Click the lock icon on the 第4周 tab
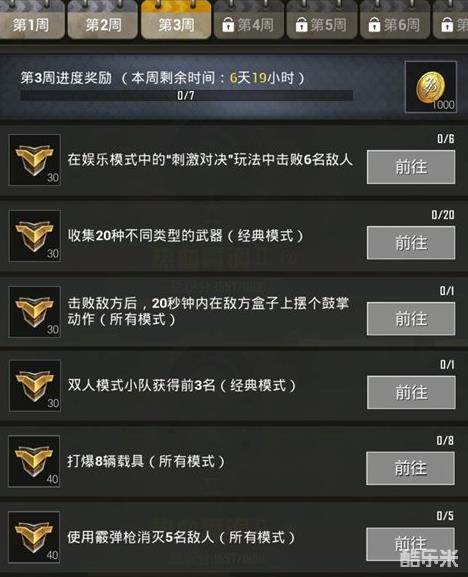Screen dimensions: 468x577 [x=228, y=25]
